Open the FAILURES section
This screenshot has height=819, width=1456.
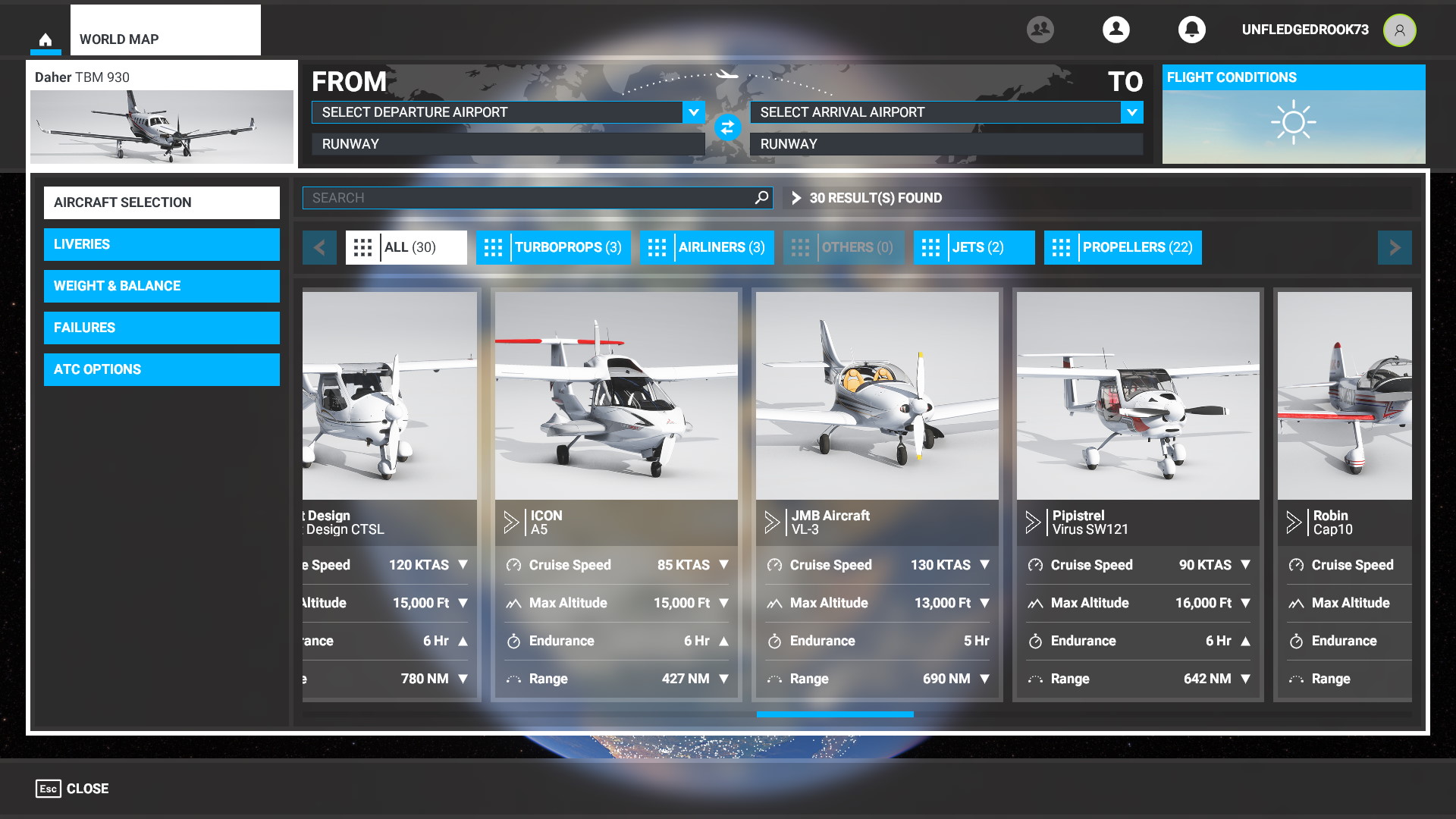pos(162,328)
